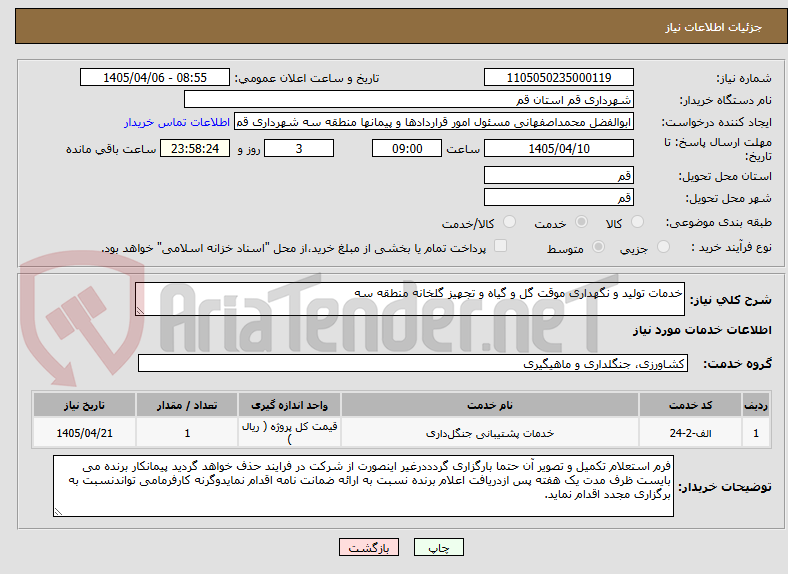Click the توضیحات خریدار label
The width and height of the screenshot is (788, 574).
coord(725,487)
